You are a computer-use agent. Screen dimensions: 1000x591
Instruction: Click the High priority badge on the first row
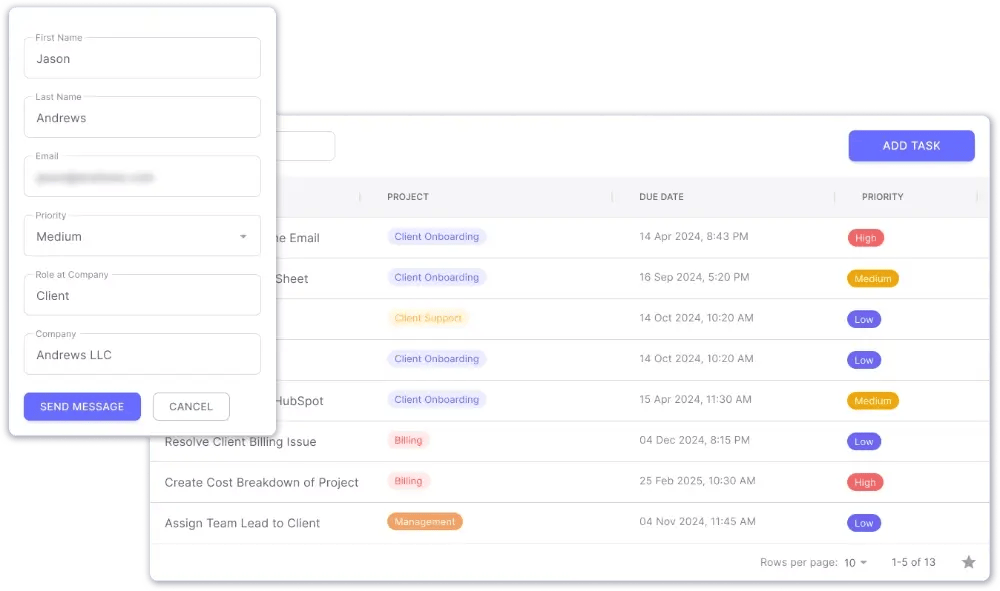click(x=865, y=238)
